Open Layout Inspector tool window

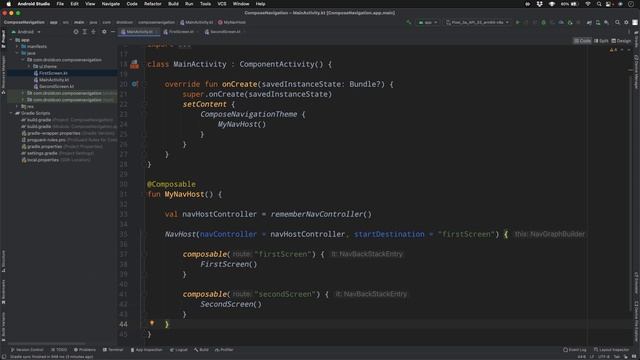pyautogui.click(x=611, y=350)
